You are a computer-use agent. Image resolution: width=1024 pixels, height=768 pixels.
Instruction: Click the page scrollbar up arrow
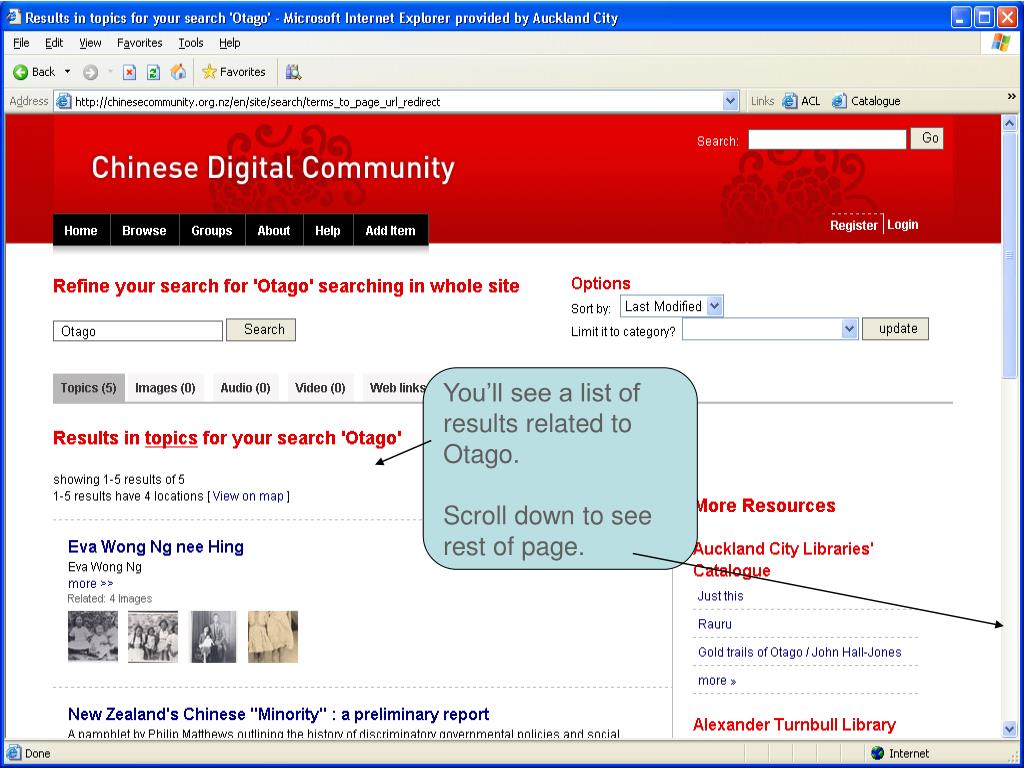pos(1009,123)
